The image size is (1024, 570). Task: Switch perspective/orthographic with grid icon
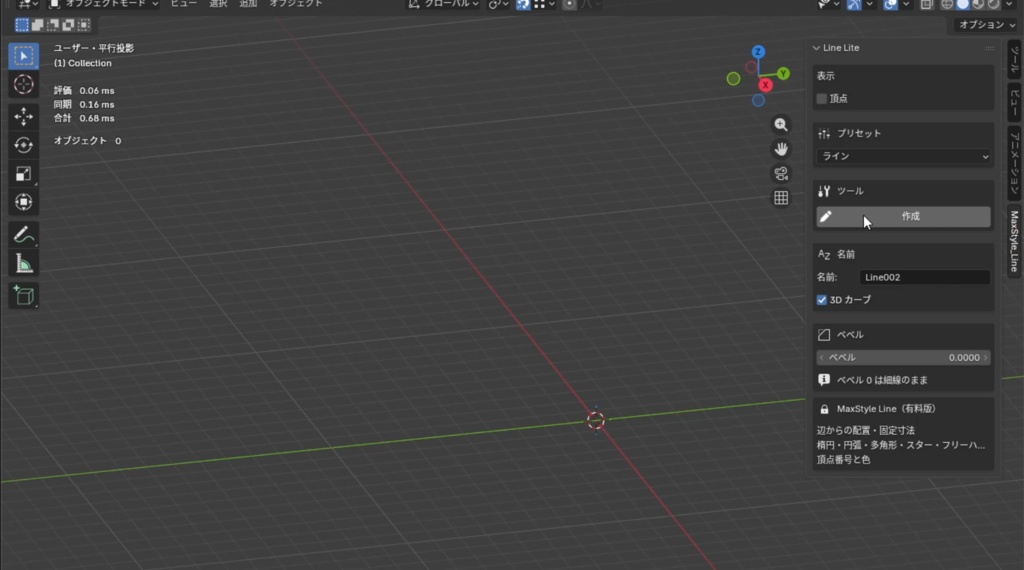[x=781, y=198]
